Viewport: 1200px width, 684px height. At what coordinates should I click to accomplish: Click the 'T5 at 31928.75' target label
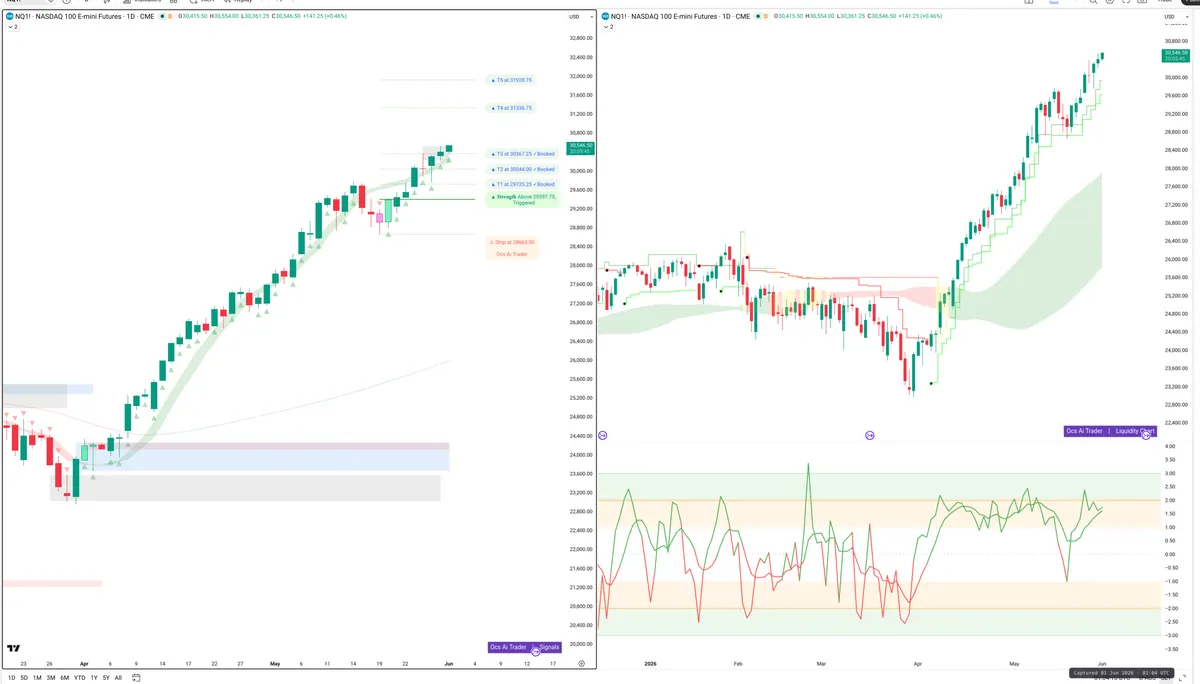[x=514, y=80]
